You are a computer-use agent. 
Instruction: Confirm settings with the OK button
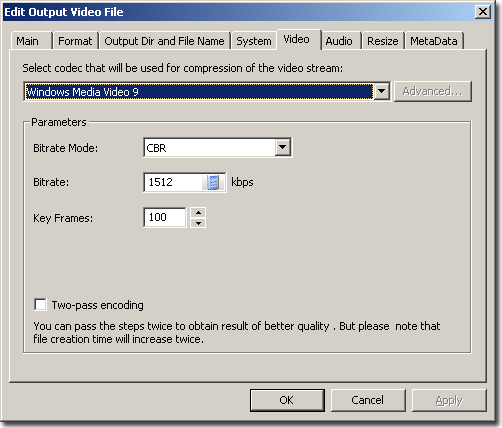coord(287,400)
